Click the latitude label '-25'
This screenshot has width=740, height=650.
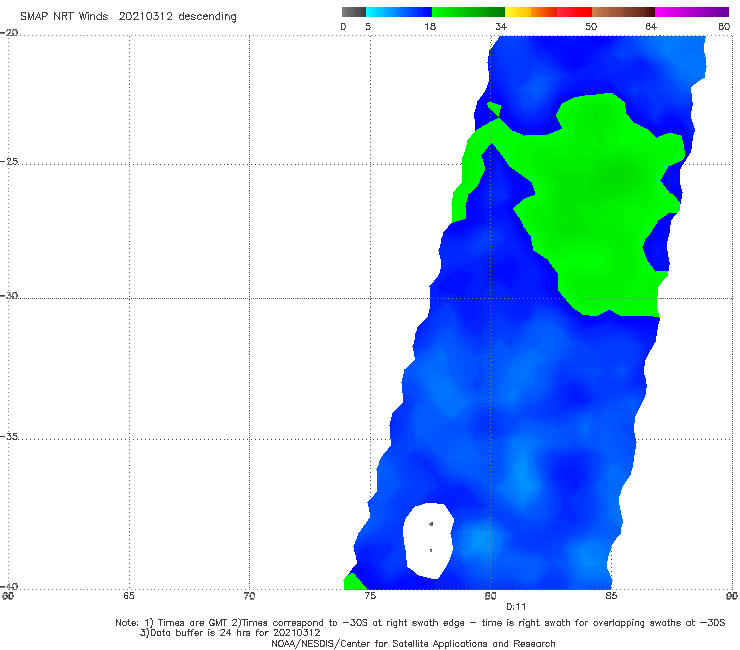click(x=10, y=161)
